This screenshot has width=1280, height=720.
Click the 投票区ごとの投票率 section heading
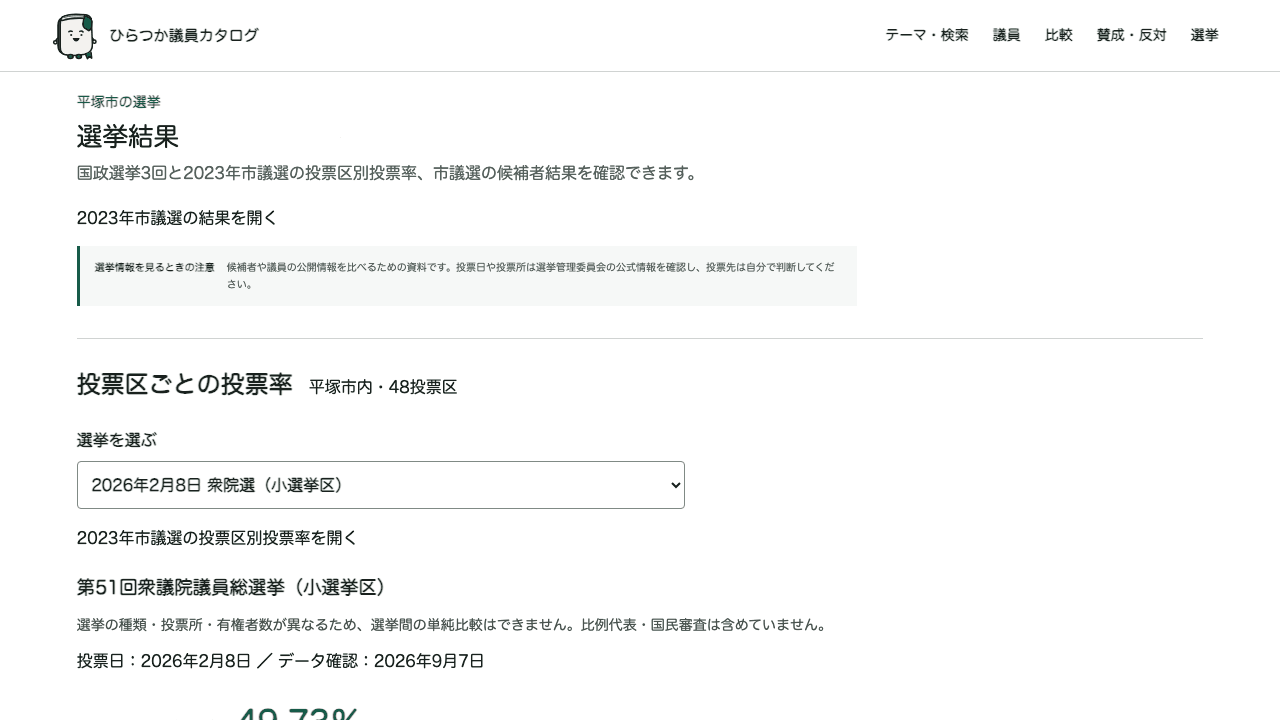pos(185,384)
